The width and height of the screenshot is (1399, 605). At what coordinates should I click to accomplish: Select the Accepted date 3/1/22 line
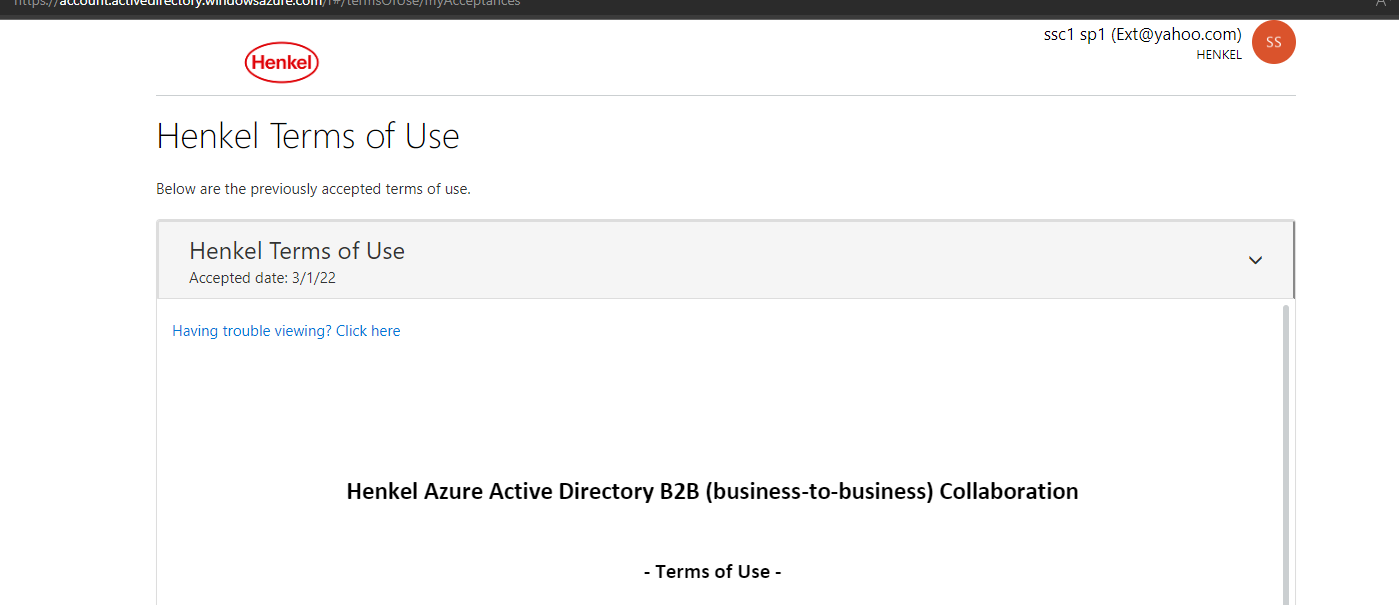(x=262, y=278)
